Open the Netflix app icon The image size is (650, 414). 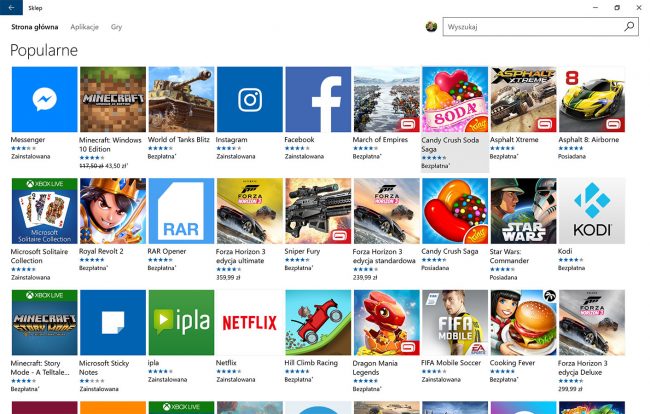click(x=250, y=322)
